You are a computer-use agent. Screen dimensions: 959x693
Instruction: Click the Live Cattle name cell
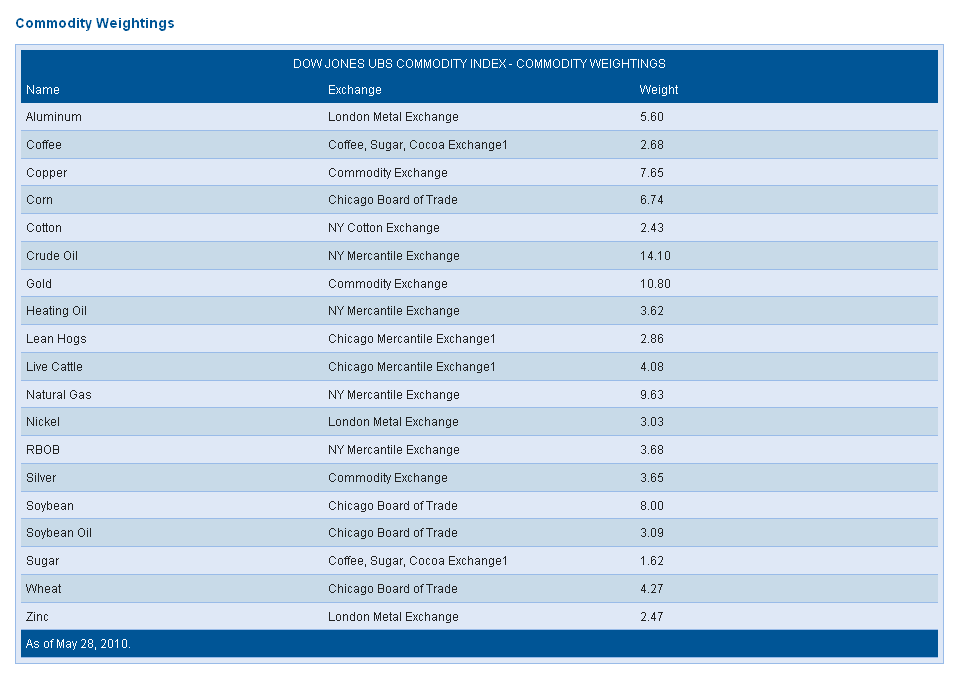[x=54, y=367]
